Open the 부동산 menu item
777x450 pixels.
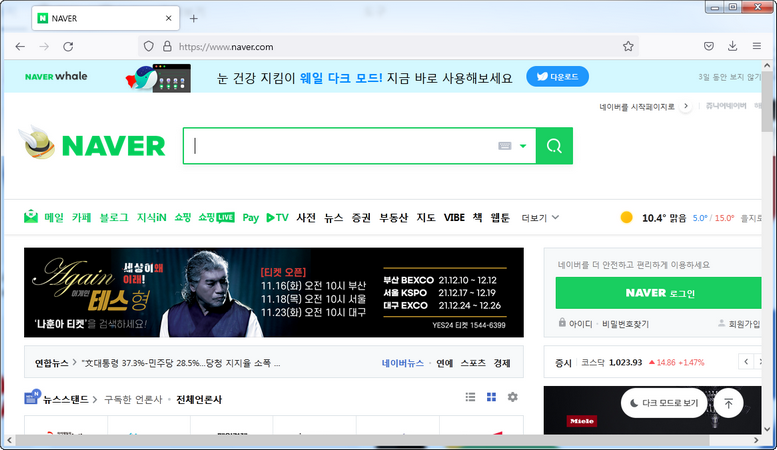pyautogui.click(x=393, y=218)
